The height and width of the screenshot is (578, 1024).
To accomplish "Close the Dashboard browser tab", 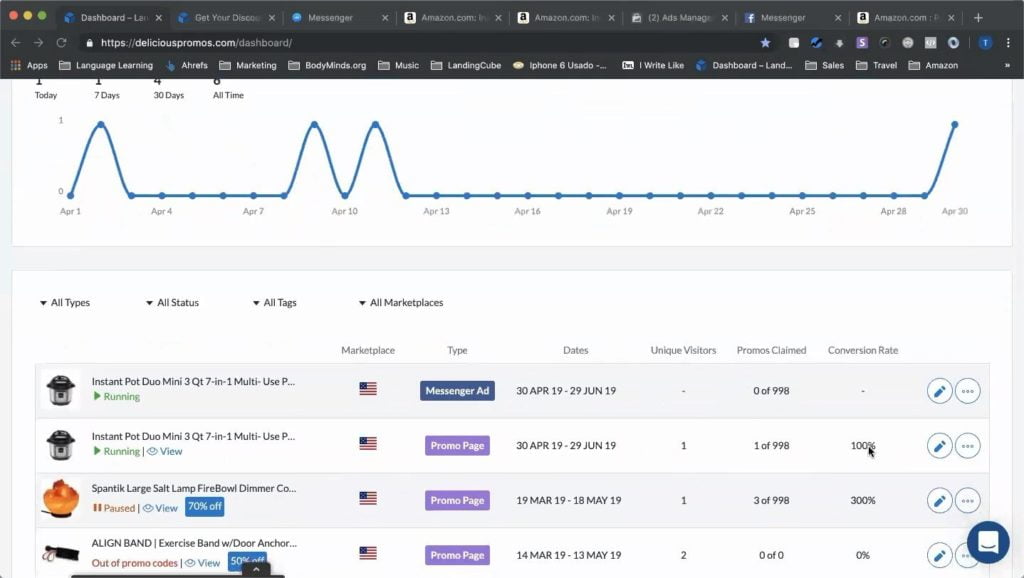I will 159,18.
